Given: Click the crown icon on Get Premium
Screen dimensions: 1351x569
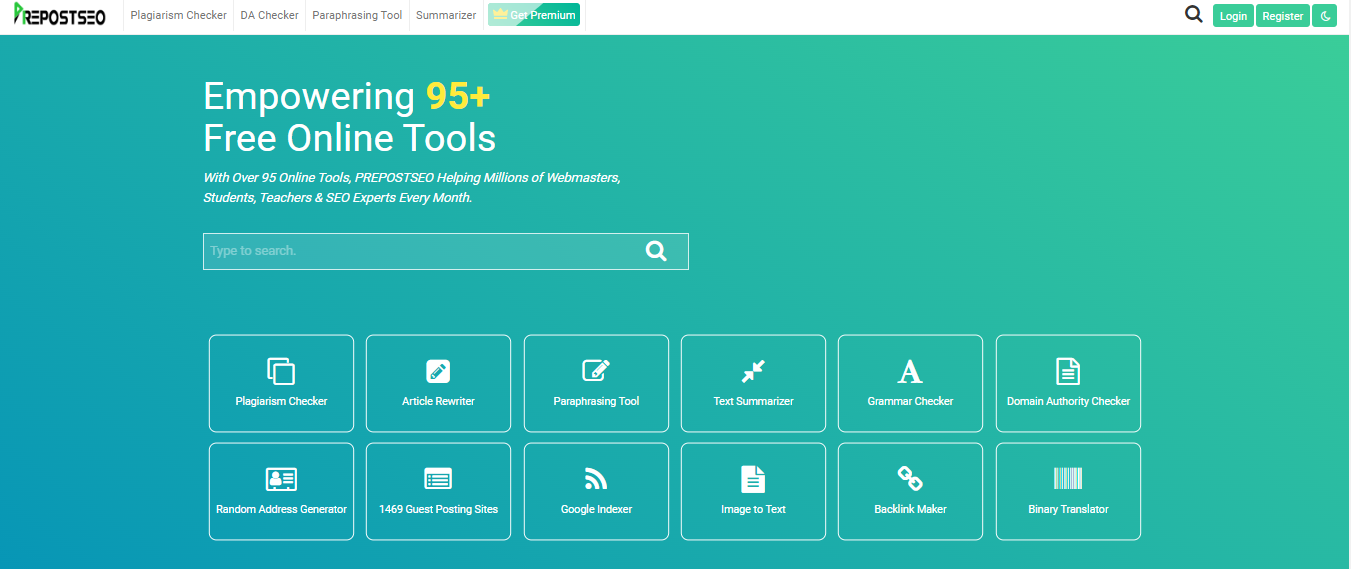Looking at the screenshot, I should pyautogui.click(x=501, y=15).
